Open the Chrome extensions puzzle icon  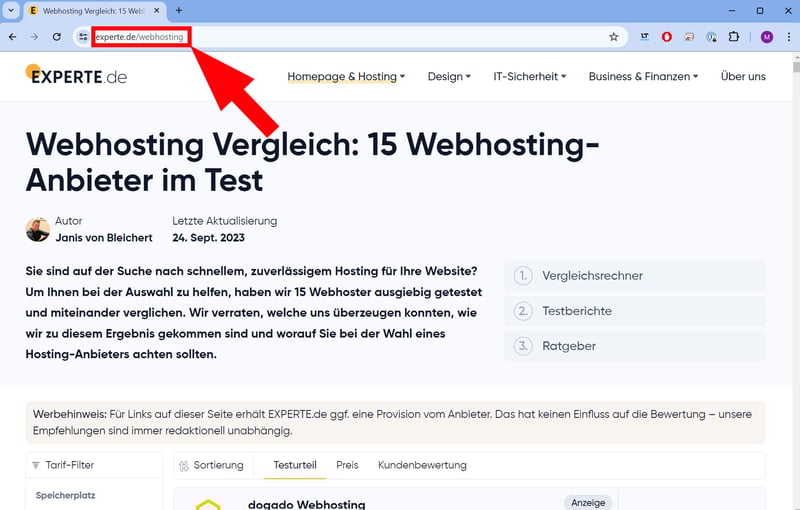(734, 37)
